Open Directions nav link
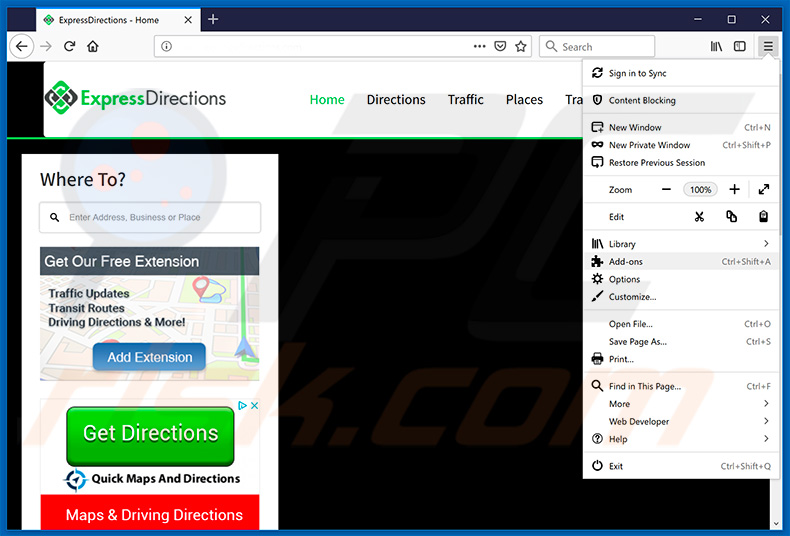This screenshot has width=790, height=536. click(x=396, y=100)
